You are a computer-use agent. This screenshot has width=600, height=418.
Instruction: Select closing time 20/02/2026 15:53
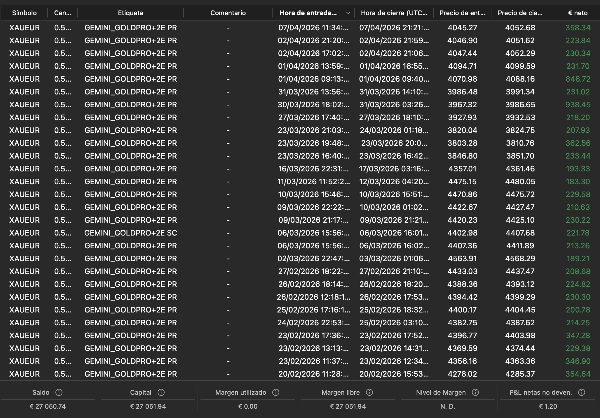[394, 374]
